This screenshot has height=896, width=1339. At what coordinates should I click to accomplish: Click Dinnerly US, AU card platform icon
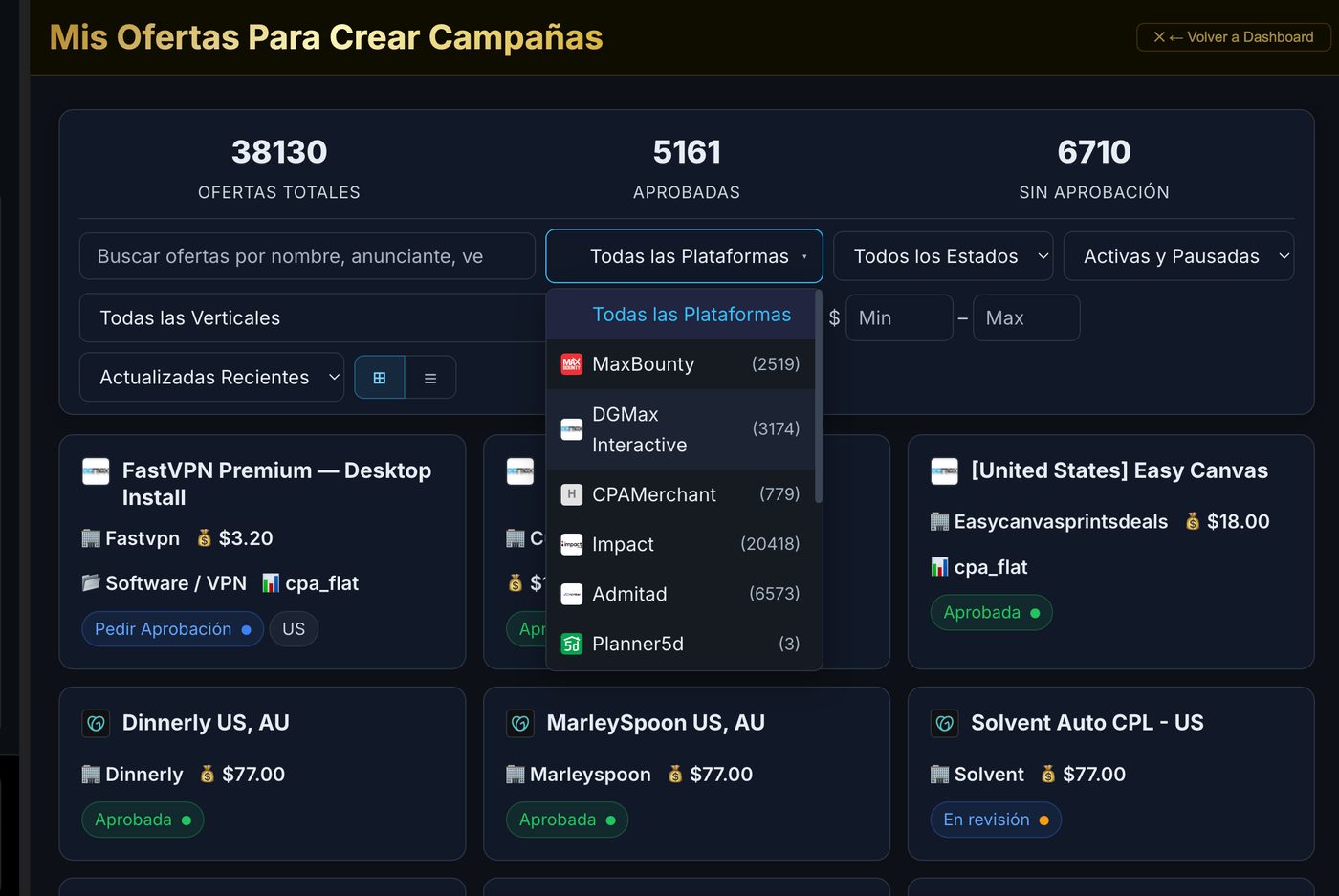click(96, 724)
